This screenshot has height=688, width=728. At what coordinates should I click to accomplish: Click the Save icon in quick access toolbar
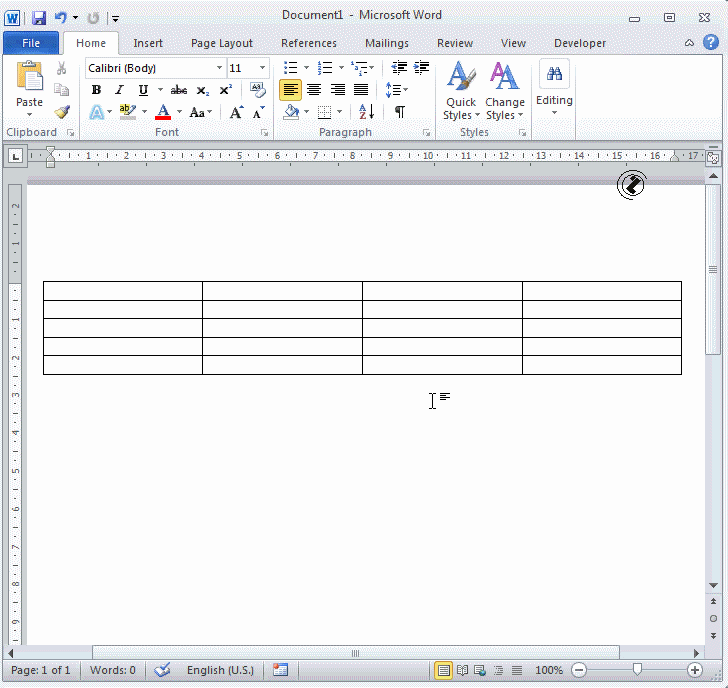pyautogui.click(x=39, y=17)
